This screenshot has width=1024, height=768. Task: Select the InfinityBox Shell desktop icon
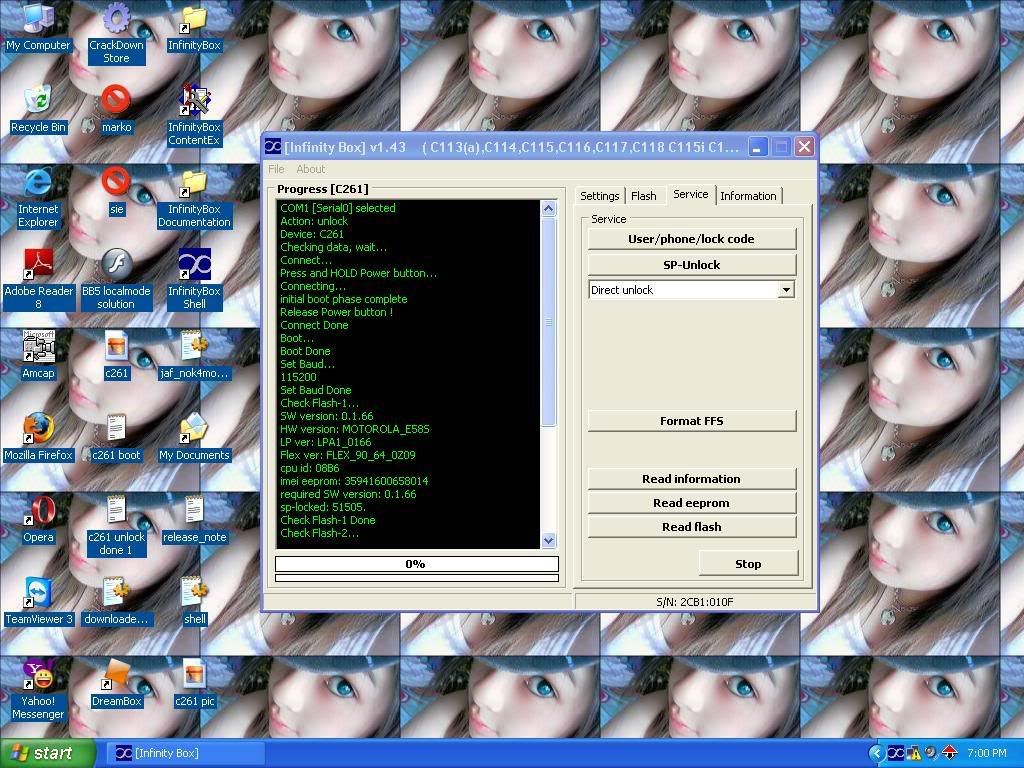(194, 280)
